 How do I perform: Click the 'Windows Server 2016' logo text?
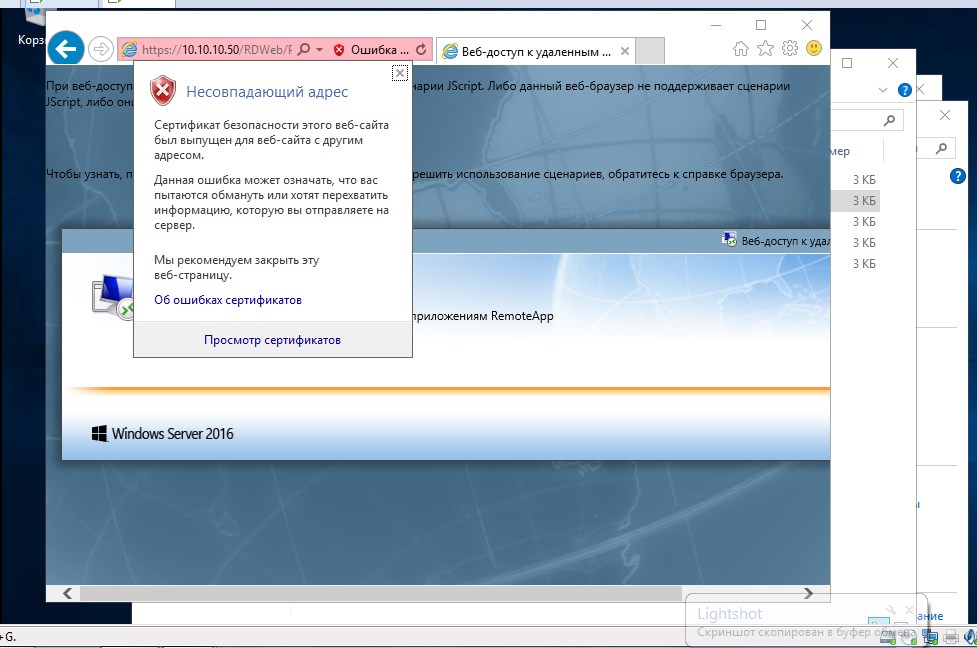tap(172, 434)
